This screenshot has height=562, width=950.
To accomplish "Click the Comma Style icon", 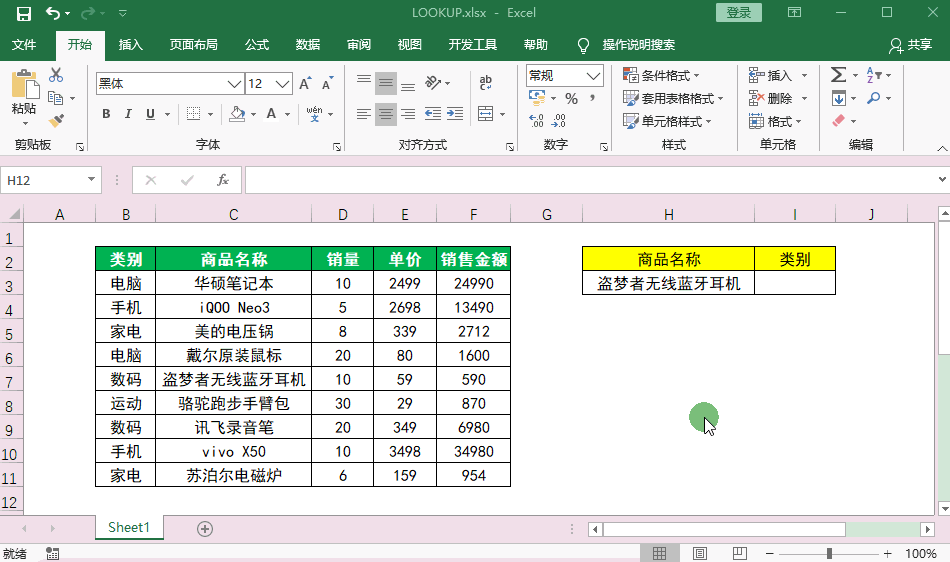I will click(x=592, y=98).
